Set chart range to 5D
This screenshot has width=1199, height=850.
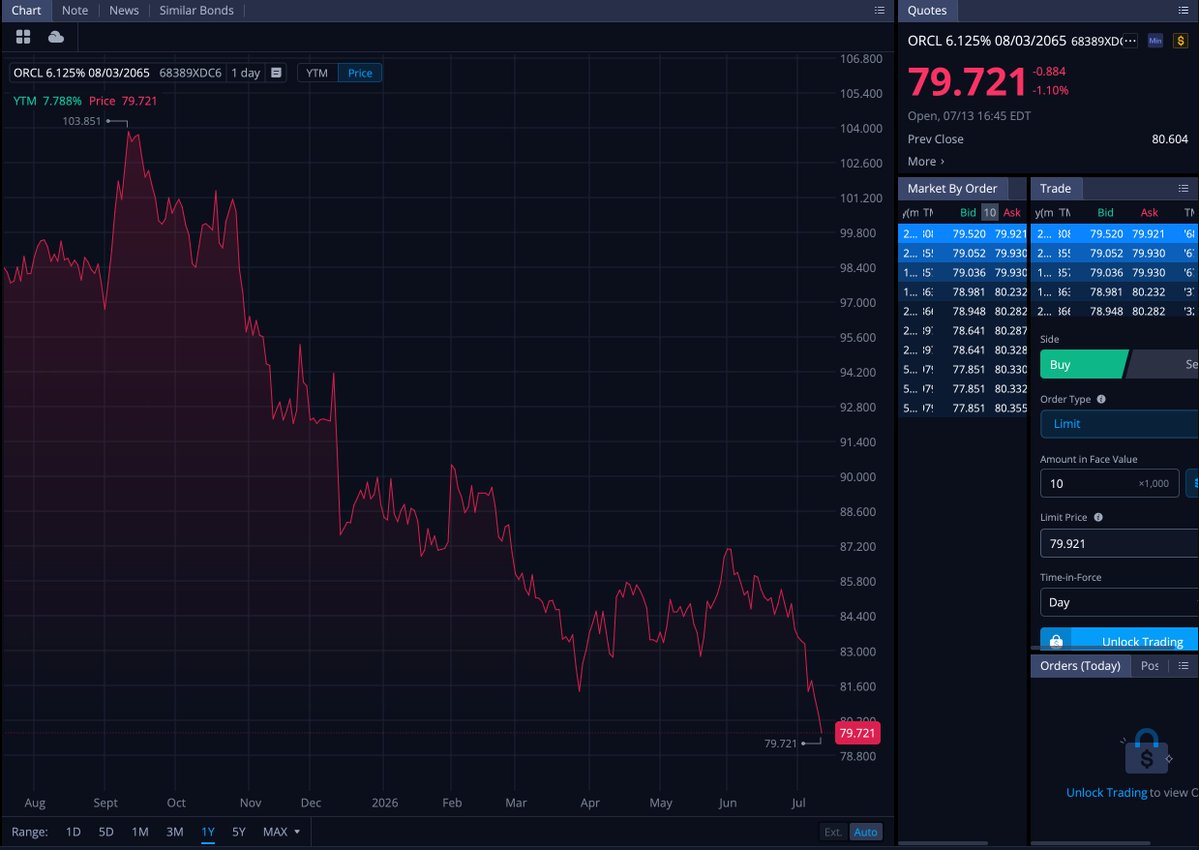(x=106, y=832)
